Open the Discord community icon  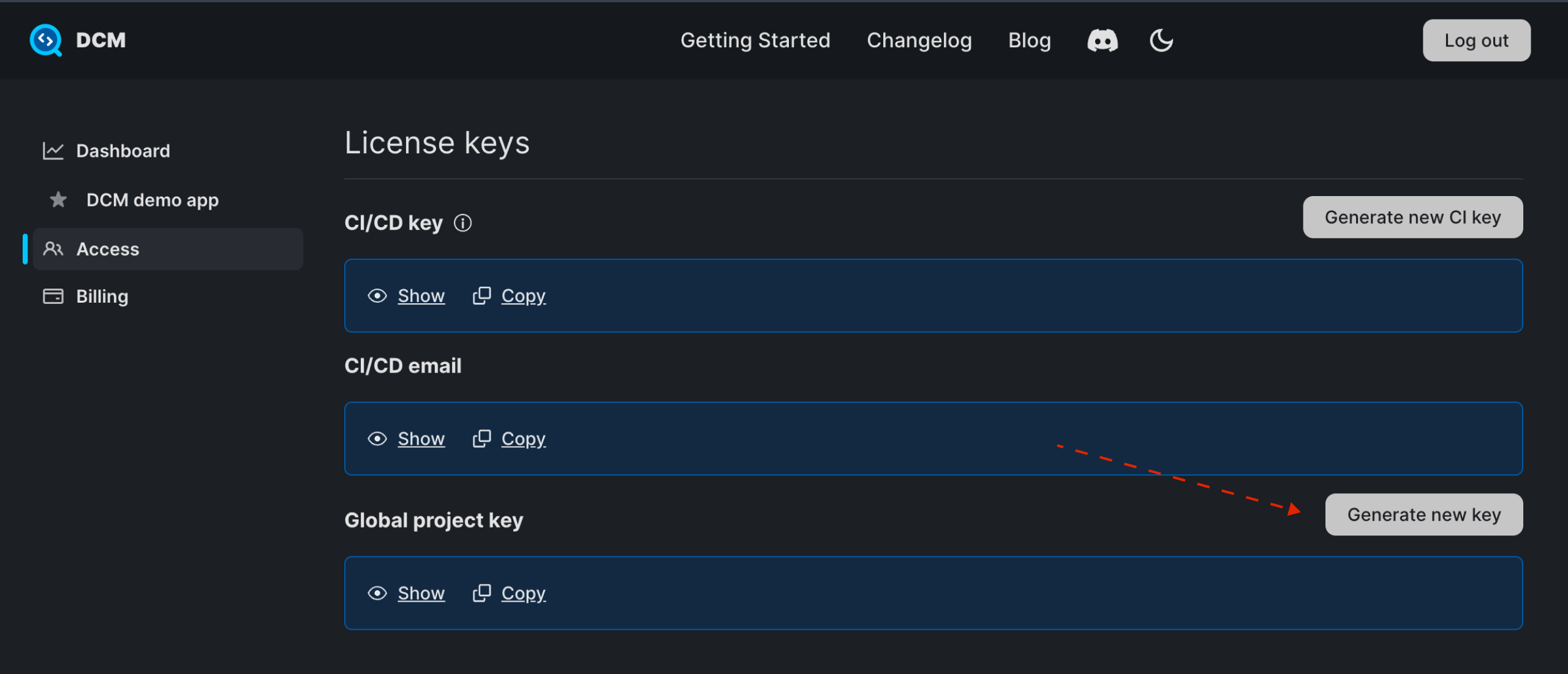(x=1102, y=40)
